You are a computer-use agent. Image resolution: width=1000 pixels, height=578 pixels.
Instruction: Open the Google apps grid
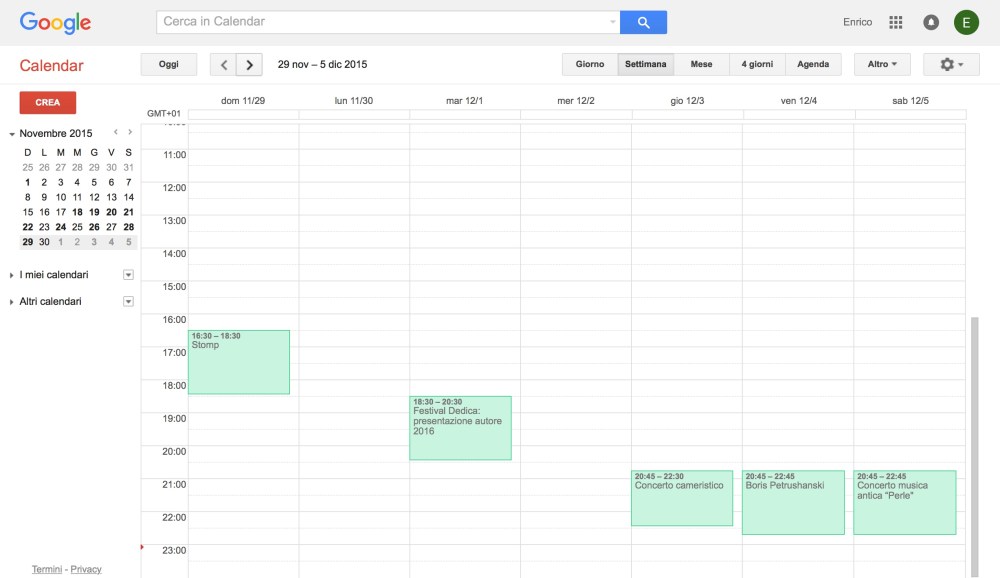(x=896, y=22)
